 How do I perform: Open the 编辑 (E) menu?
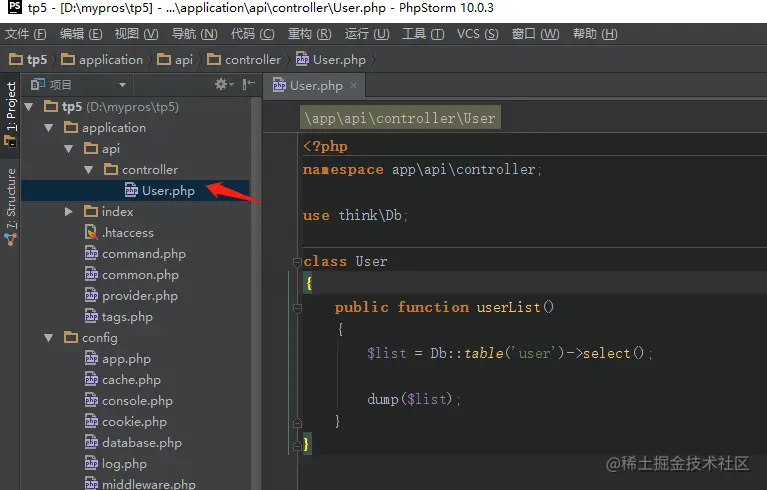[x=81, y=34]
